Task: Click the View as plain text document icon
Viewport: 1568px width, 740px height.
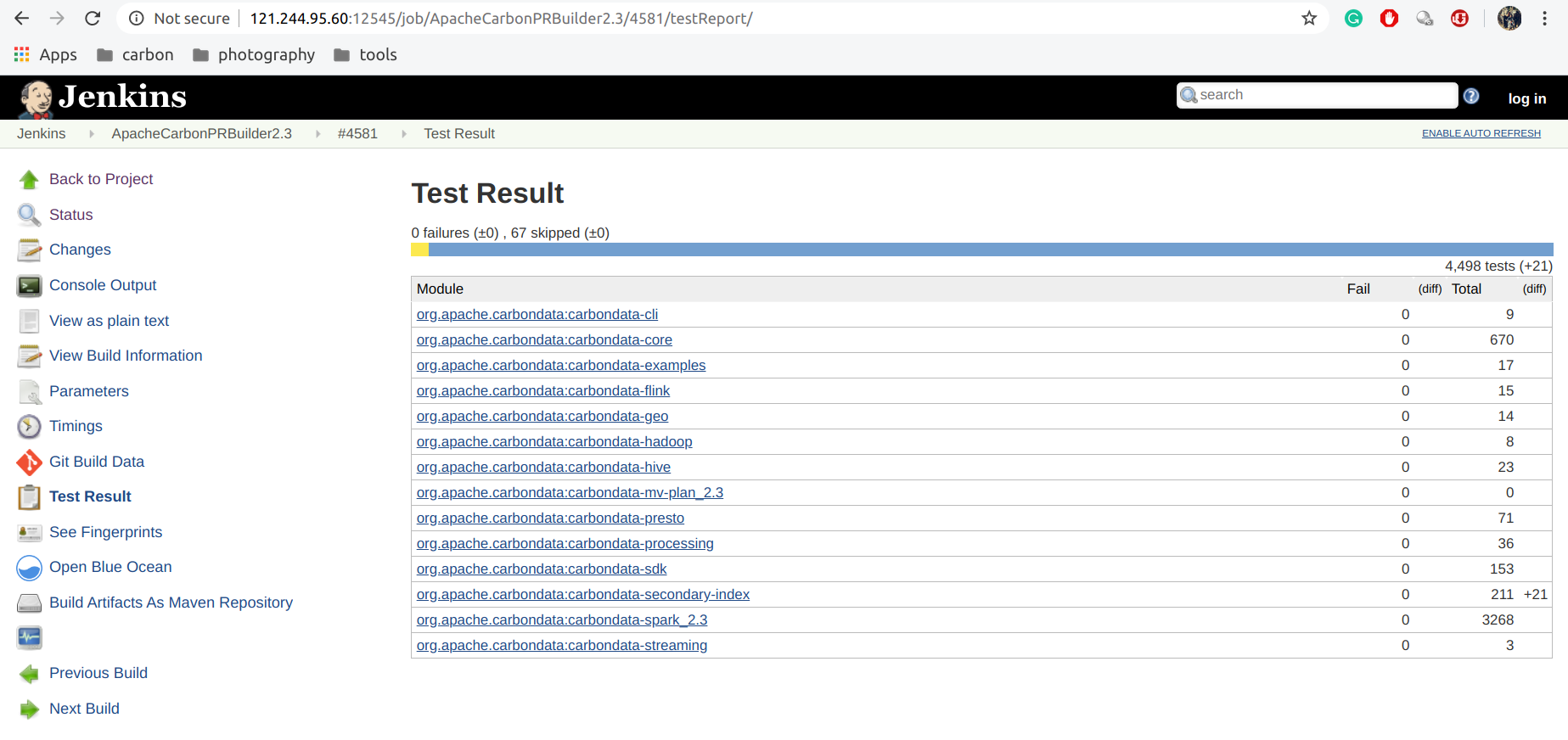Action: pos(30,322)
